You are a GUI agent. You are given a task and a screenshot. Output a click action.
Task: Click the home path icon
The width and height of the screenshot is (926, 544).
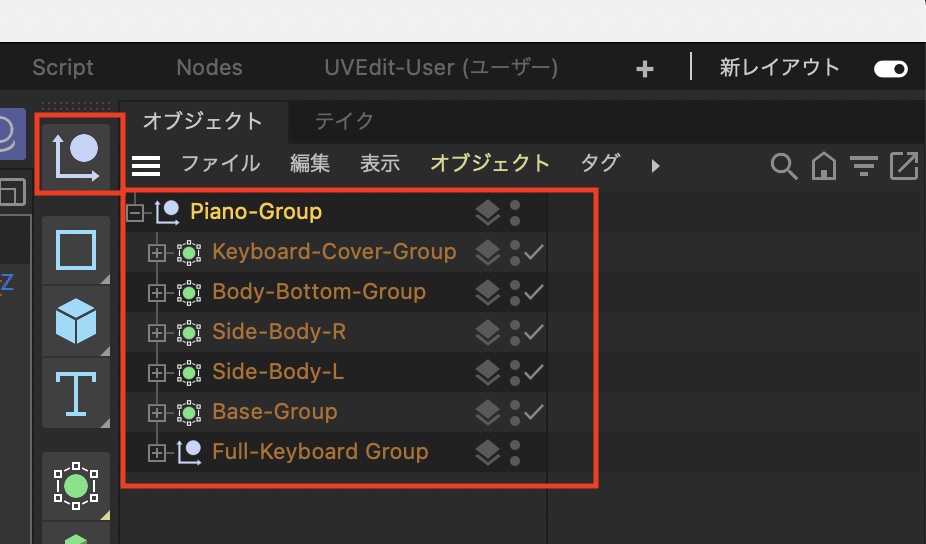pos(823,166)
